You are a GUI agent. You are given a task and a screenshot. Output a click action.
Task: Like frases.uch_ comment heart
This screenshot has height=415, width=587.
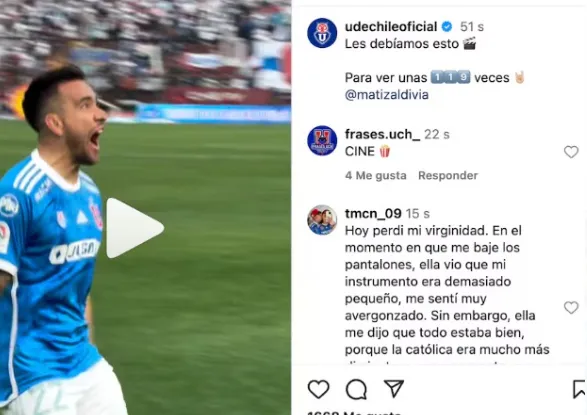pyautogui.click(x=571, y=152)
